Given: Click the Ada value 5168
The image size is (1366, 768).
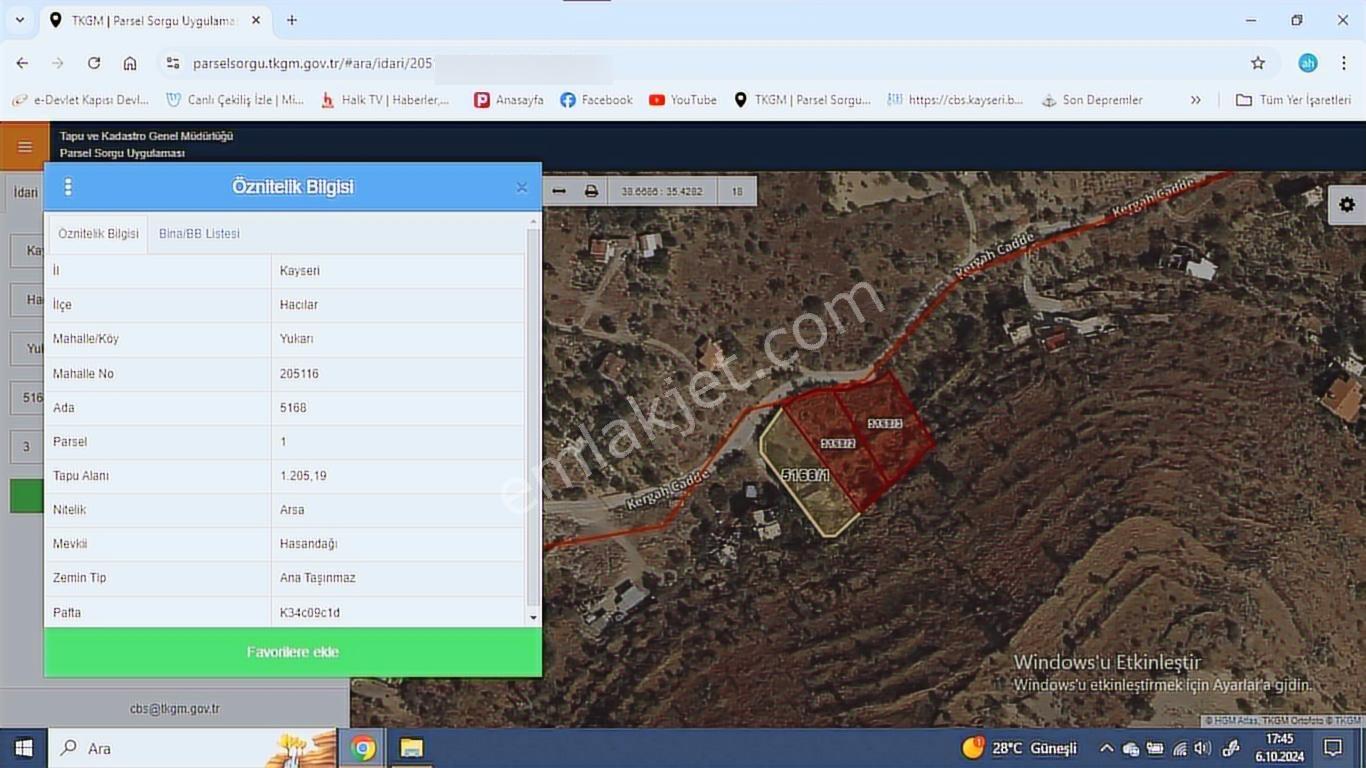Looking at the screenshot, I should 293,408.
